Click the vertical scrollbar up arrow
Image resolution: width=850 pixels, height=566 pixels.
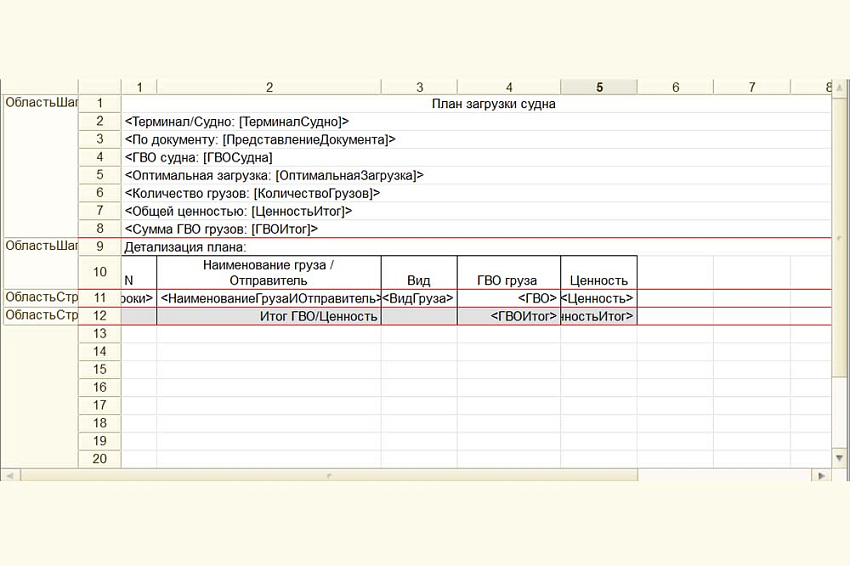point(840,88)
